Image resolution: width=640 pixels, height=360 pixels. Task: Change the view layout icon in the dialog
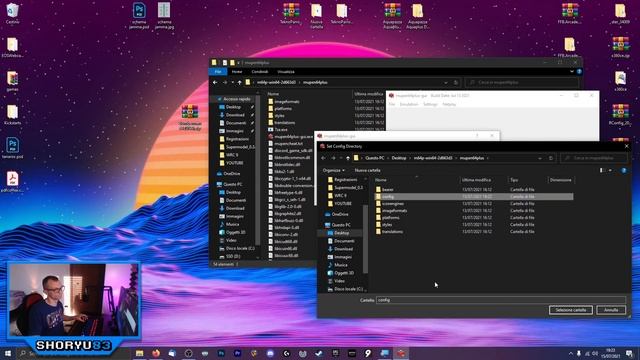point(602,170)
